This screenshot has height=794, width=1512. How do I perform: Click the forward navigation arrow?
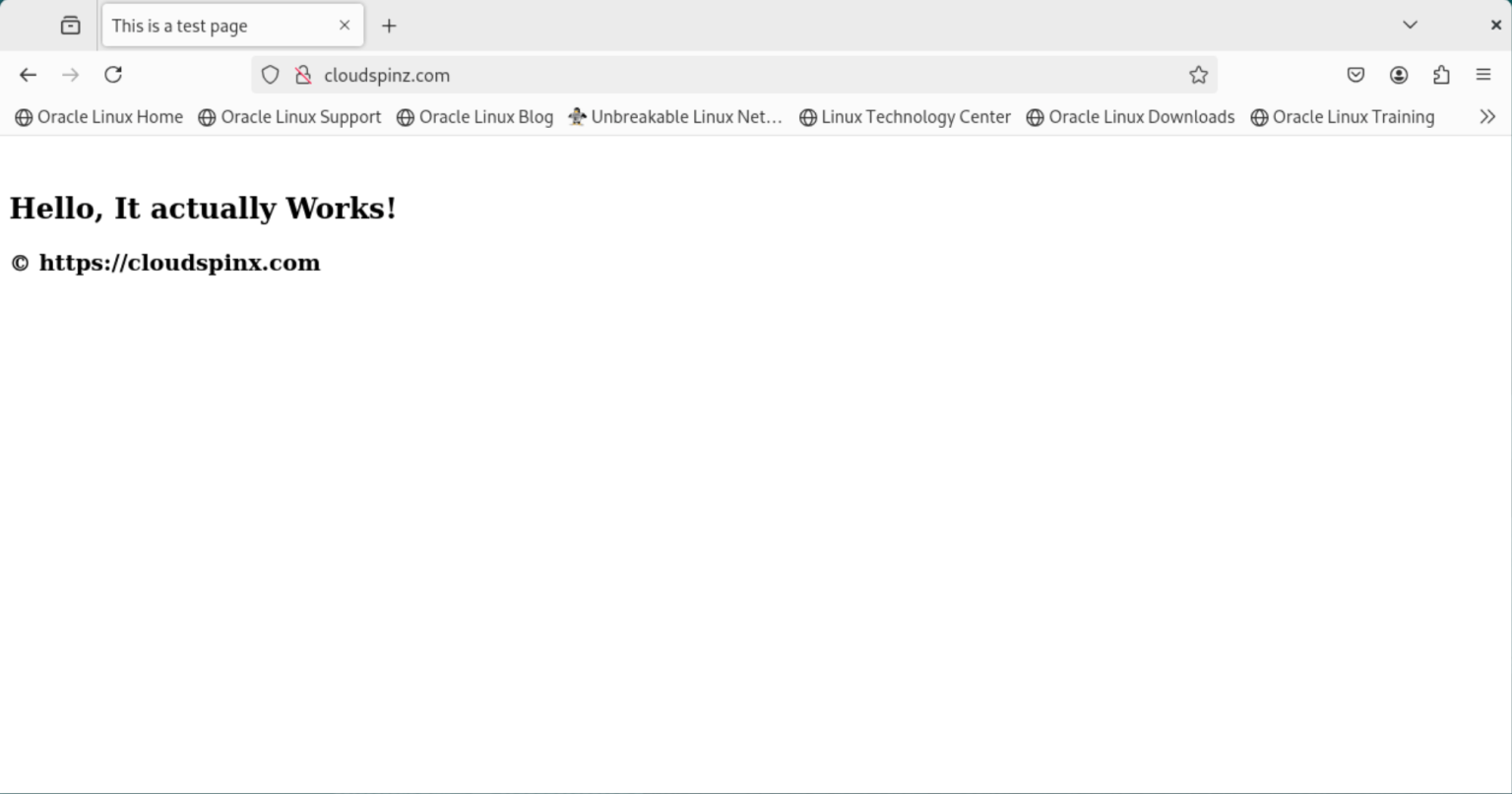coord(70,75)
